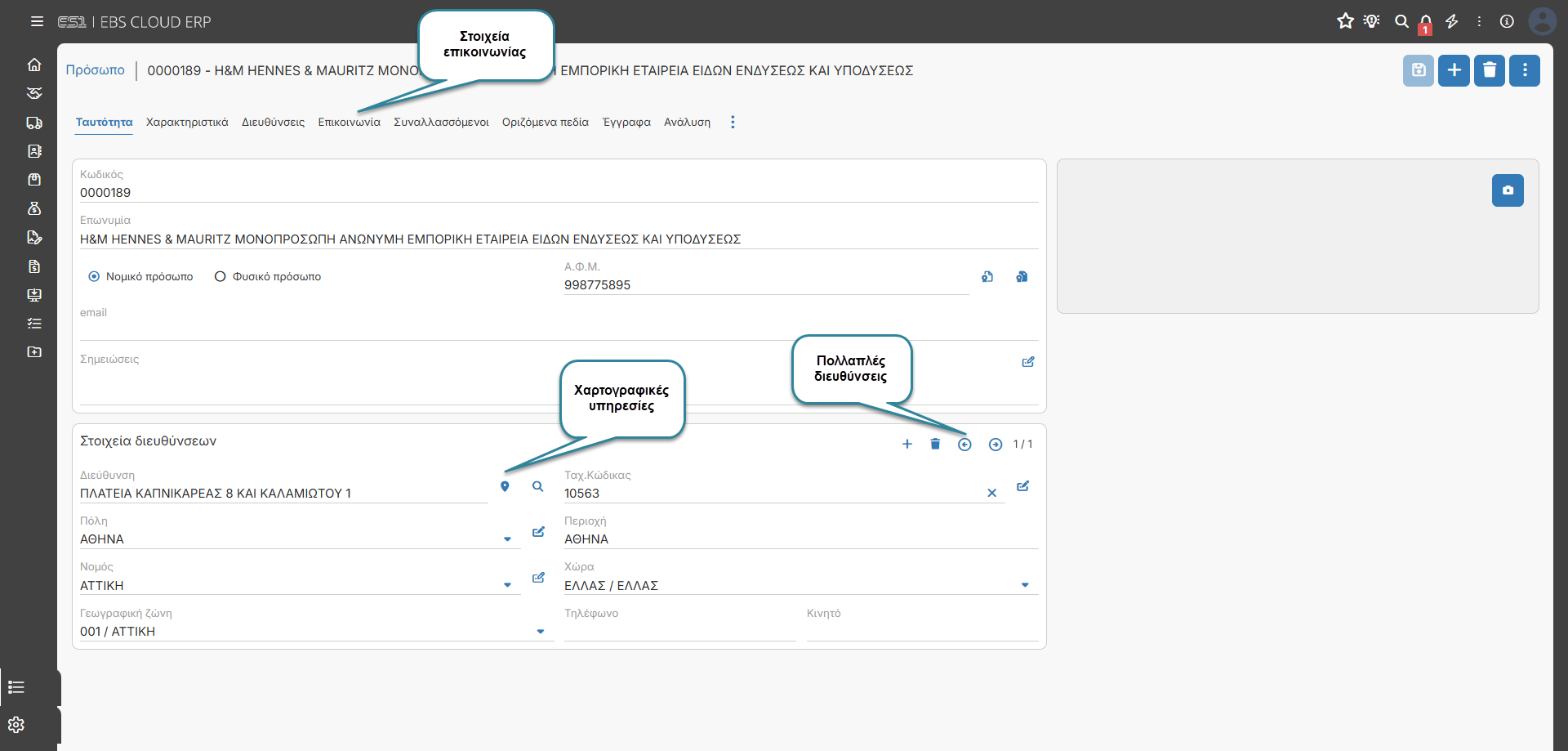The image size is (1568, 751).
Task: Go to previous address arrow
Action: click(x=964, y=445)
